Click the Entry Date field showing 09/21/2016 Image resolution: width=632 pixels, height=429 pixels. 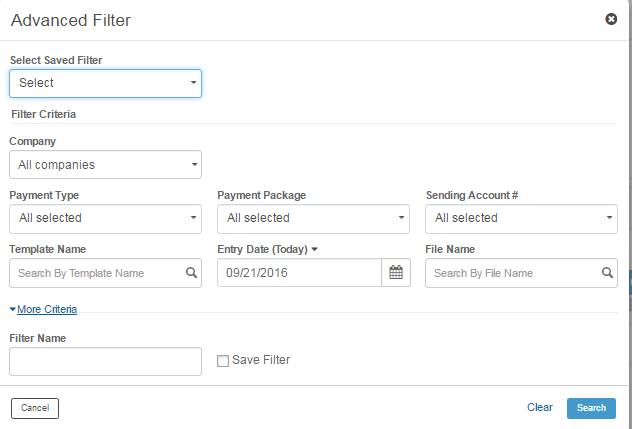pos(299,273)
